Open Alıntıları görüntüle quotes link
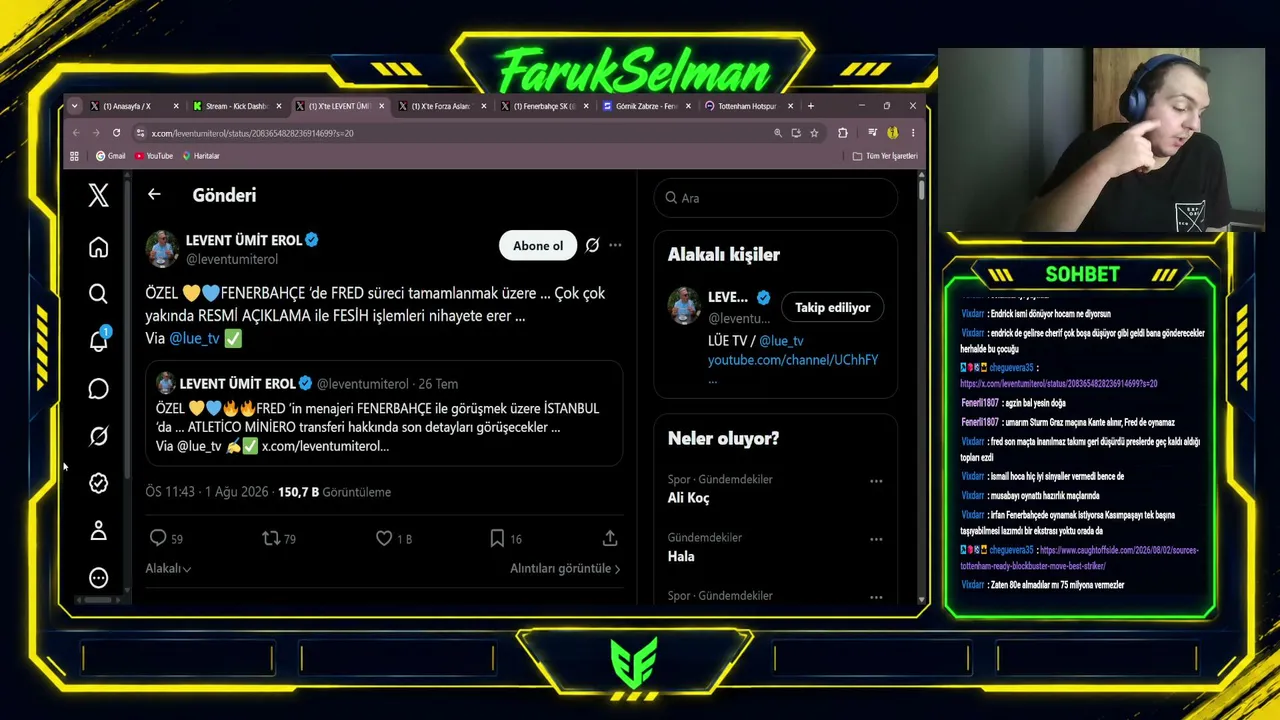This screenshot has width=1280, height=720. pyautogui.click(x=565, y=568)
